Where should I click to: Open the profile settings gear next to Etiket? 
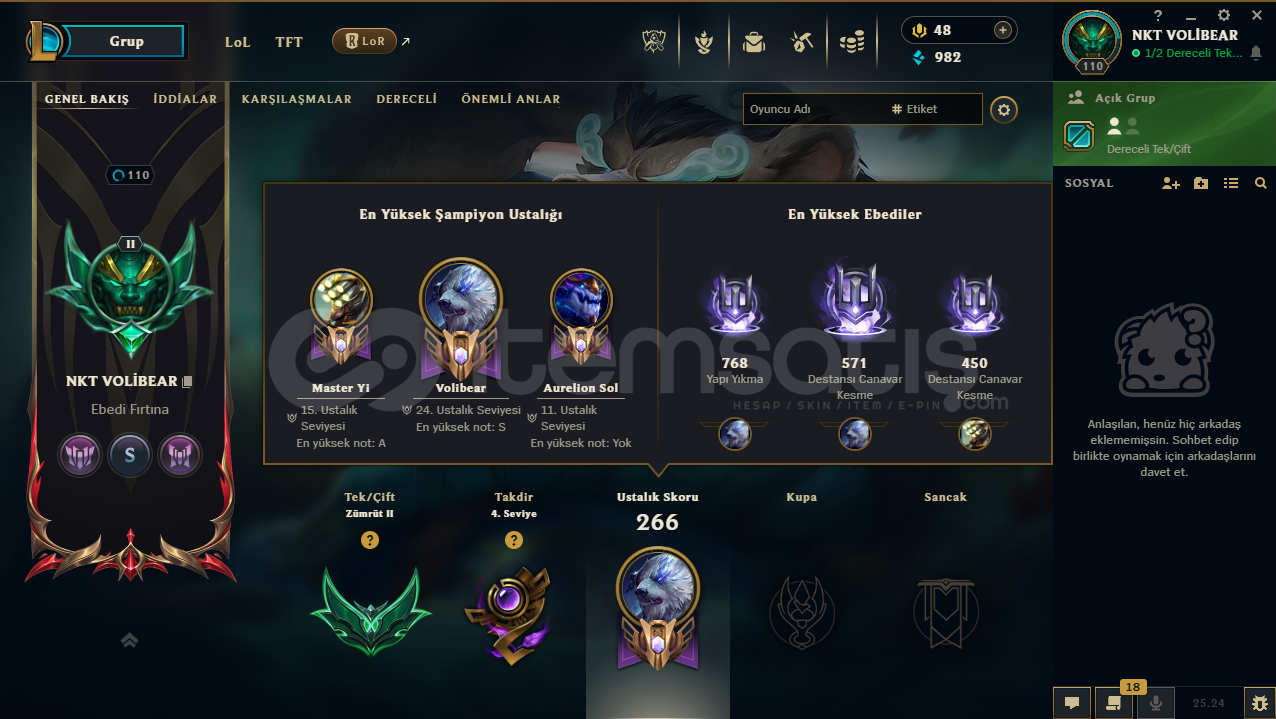(1004, 109)
